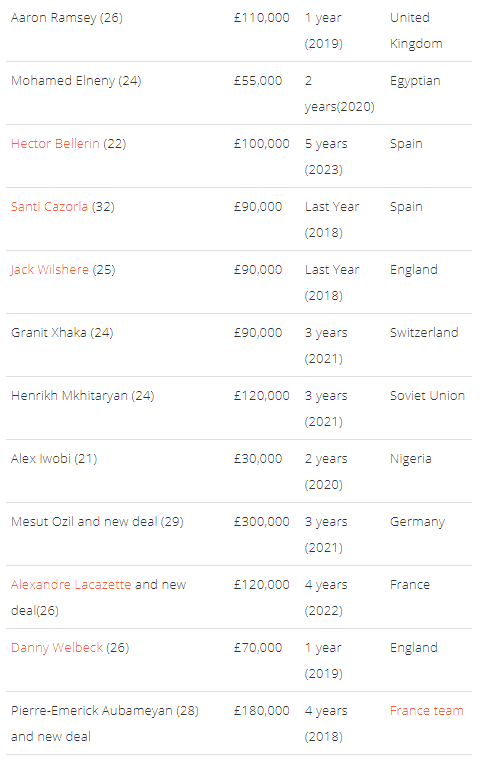Select the £180,000 wage cell
Image resolution: width=491 pixels, height=771 pixels.
click(261, 710)
